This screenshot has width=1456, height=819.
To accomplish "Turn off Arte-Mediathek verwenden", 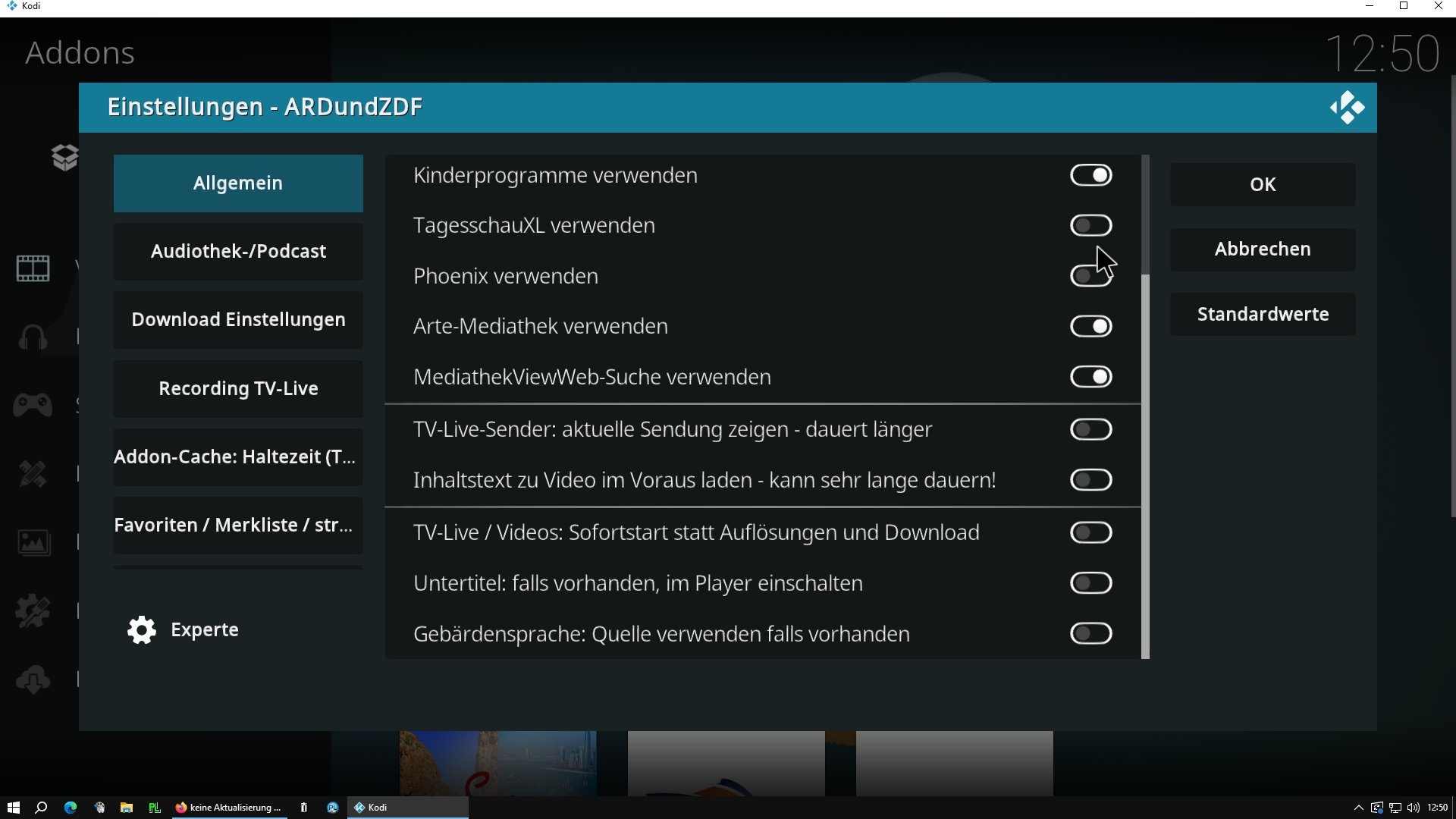I will tap(1090, 326).
